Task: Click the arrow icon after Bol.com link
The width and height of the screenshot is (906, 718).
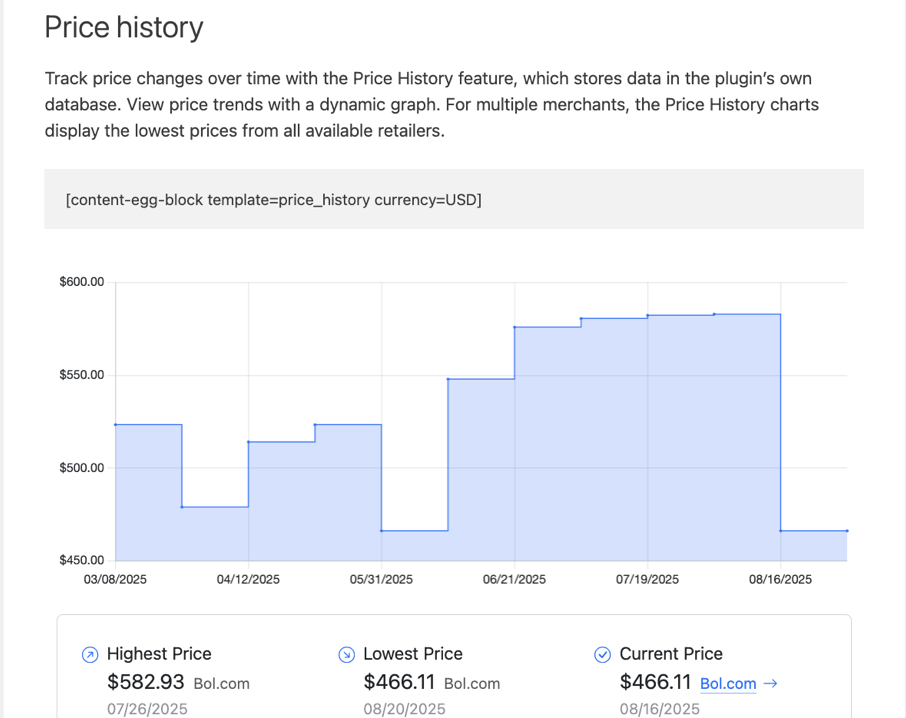Action: [770, 683]
